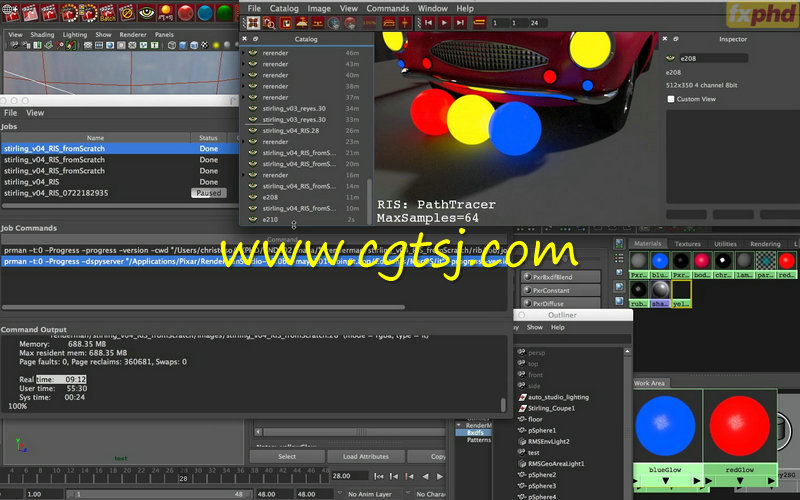Image resolution: width=800 pixels, height=500 pixels.
Task: Click the yellow light bulb viewport icon
Action: [216, 45]
